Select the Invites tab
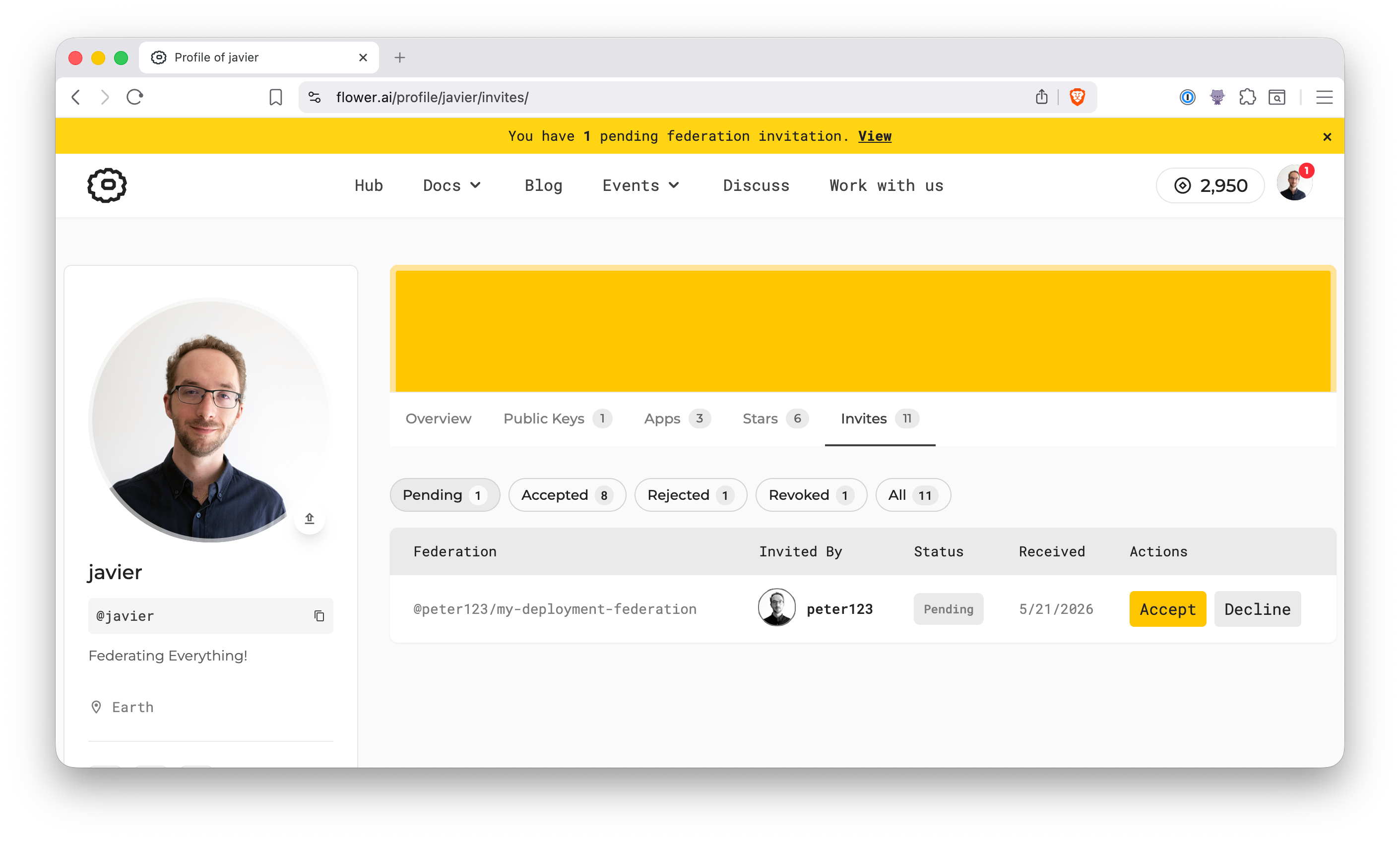The height and width of the screenshot is (841, 1400). pos(879,418)
